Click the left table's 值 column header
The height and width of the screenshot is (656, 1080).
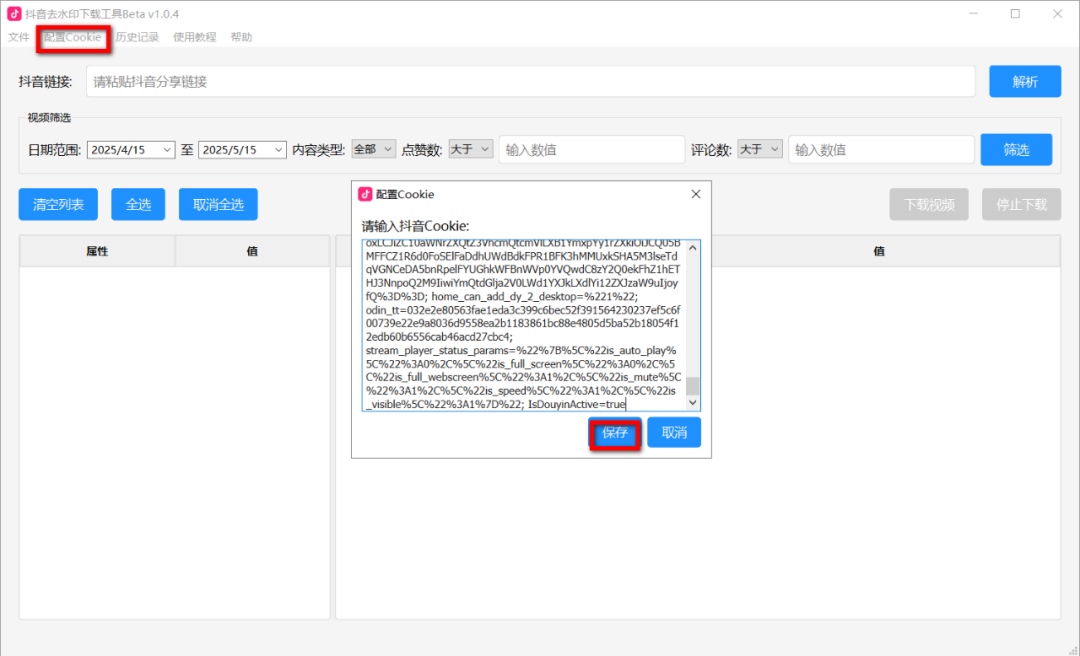pos(252,252)
